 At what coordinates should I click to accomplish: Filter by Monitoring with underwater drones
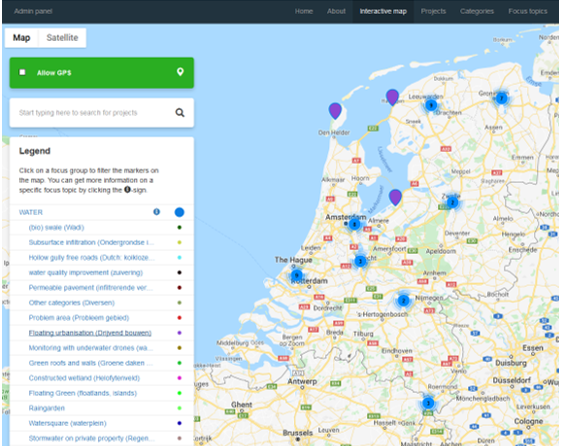click(91, 348)
